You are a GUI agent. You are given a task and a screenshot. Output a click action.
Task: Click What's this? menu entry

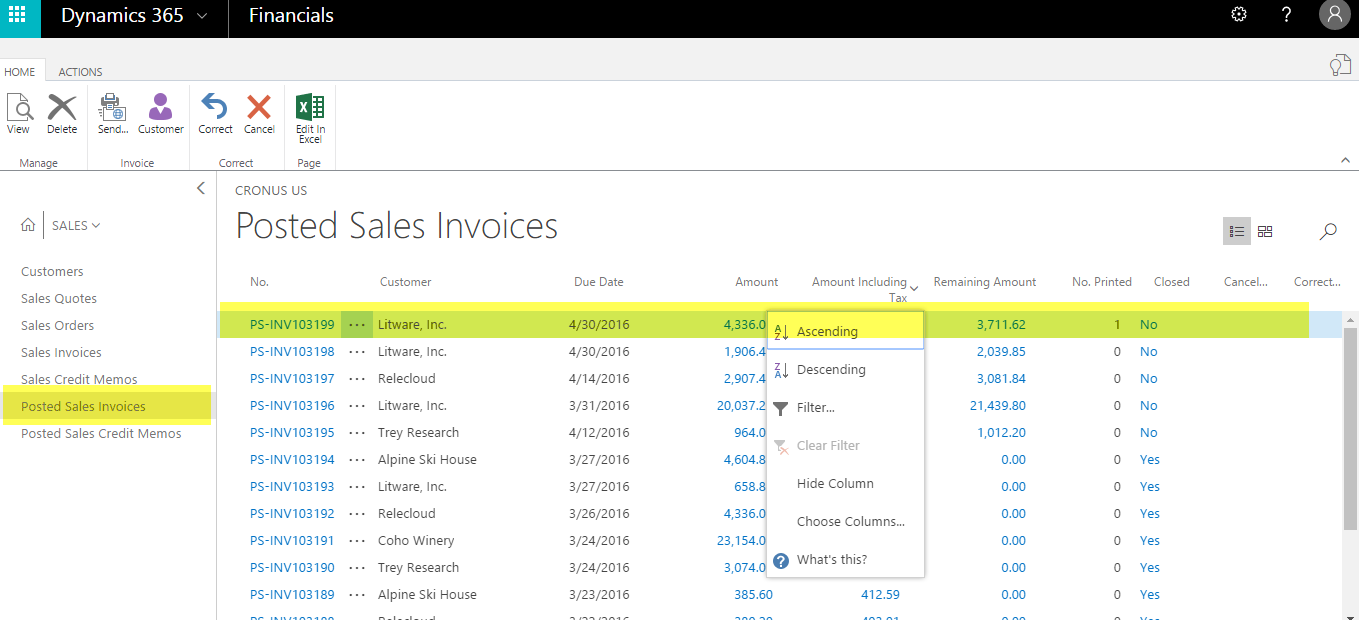[845, 560]
